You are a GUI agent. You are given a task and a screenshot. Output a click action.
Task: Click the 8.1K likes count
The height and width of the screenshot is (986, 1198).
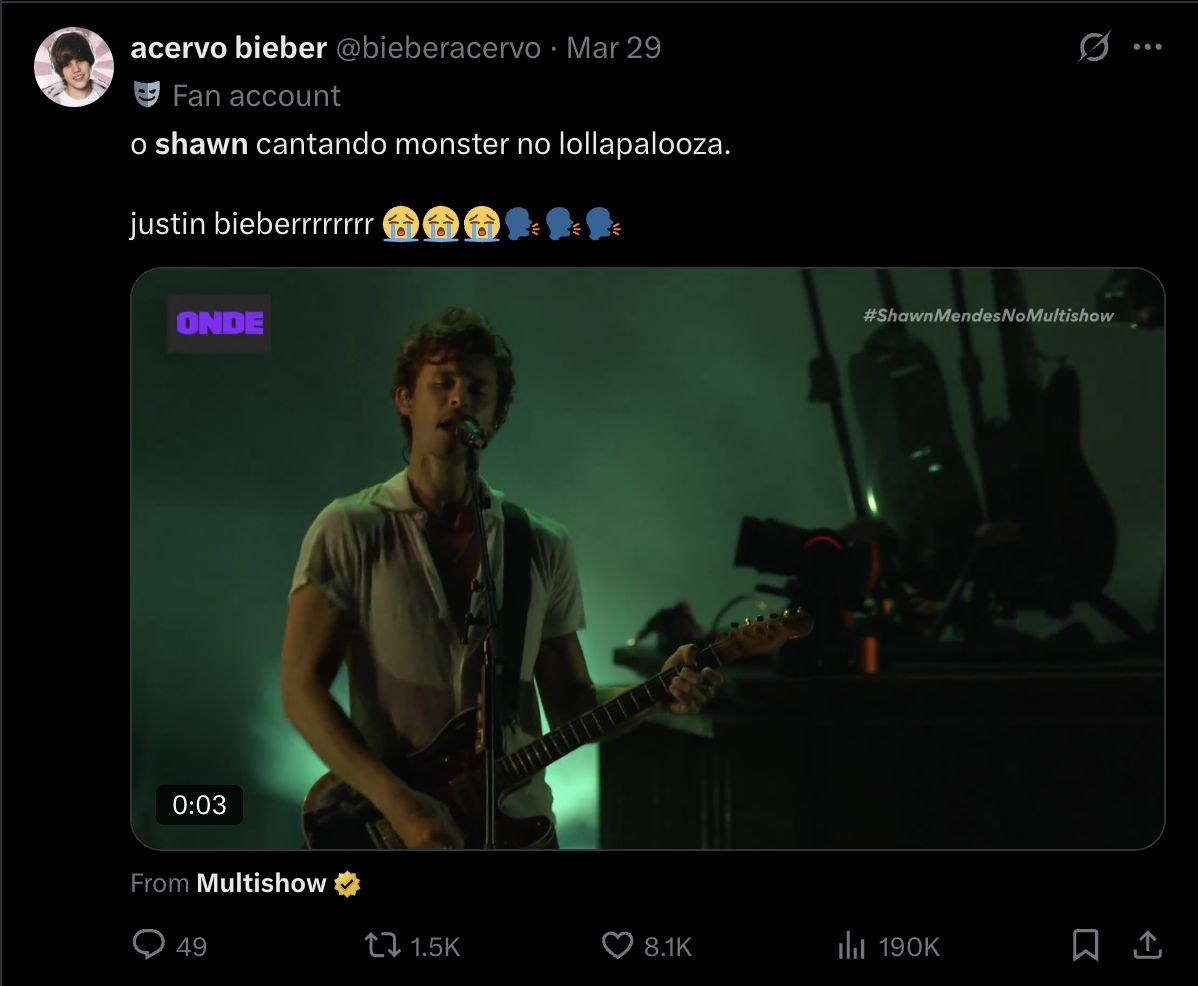coord(668,947)
